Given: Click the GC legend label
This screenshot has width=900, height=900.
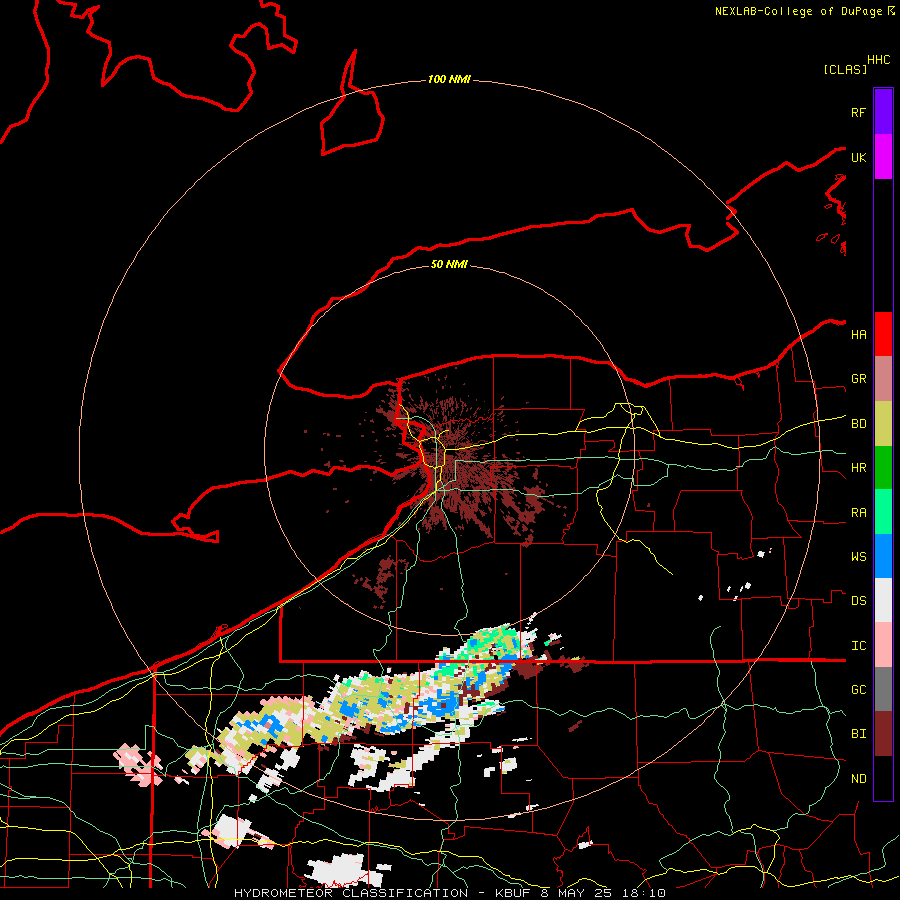Looking at the screenshot, I should 859,690.
